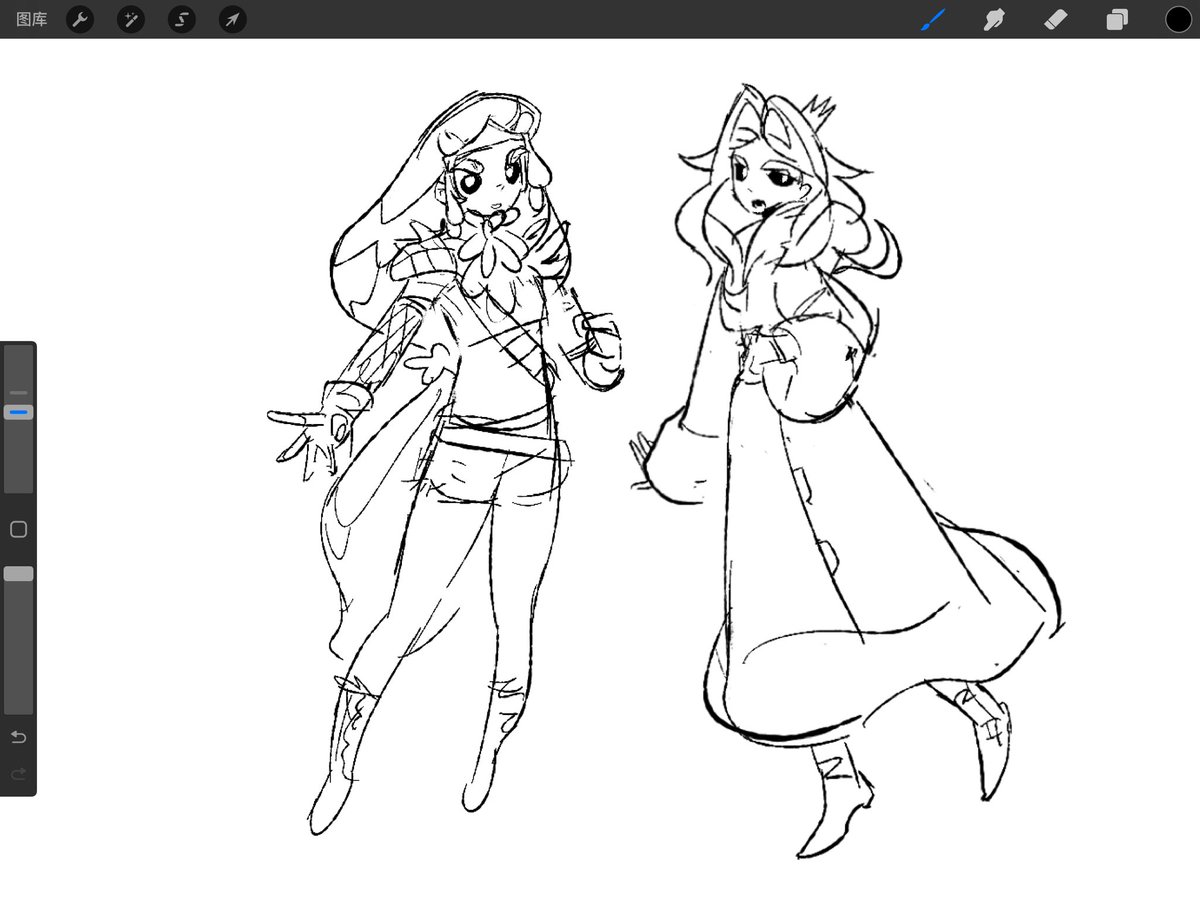Activate the Transform arrow tool
The height and width of the screenshot is (899, 1200).
[232, 19]
